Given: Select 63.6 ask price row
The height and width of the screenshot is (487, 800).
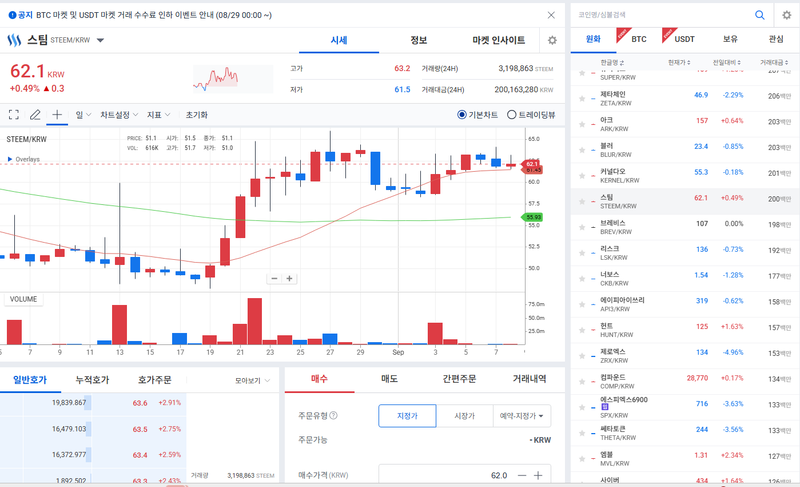Looking at the screenshot, I should tap(93, 403).
